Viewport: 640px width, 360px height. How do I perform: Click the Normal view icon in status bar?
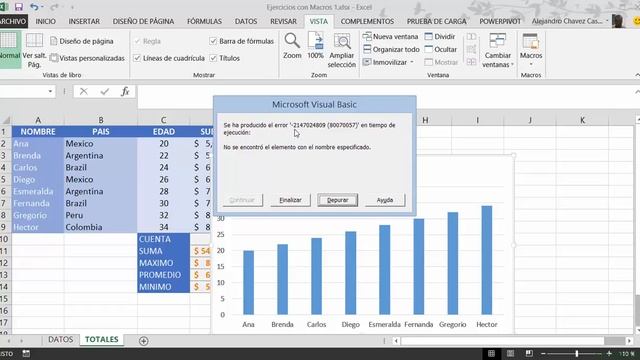point(491,354)
